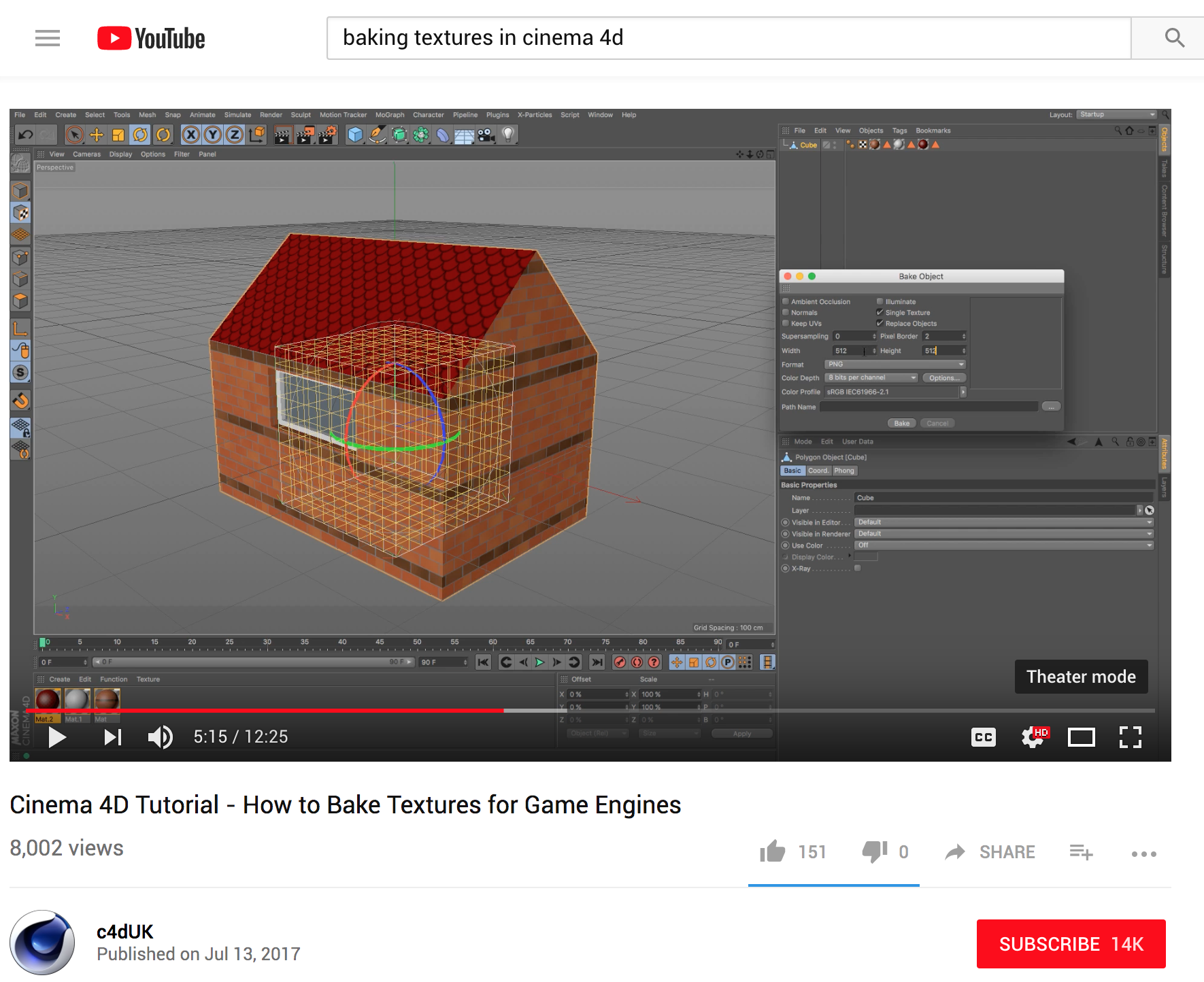The width and height of the screenshot is (1204, 982).
Task: Toggle closed captions
Action: [x=984, y=737]
